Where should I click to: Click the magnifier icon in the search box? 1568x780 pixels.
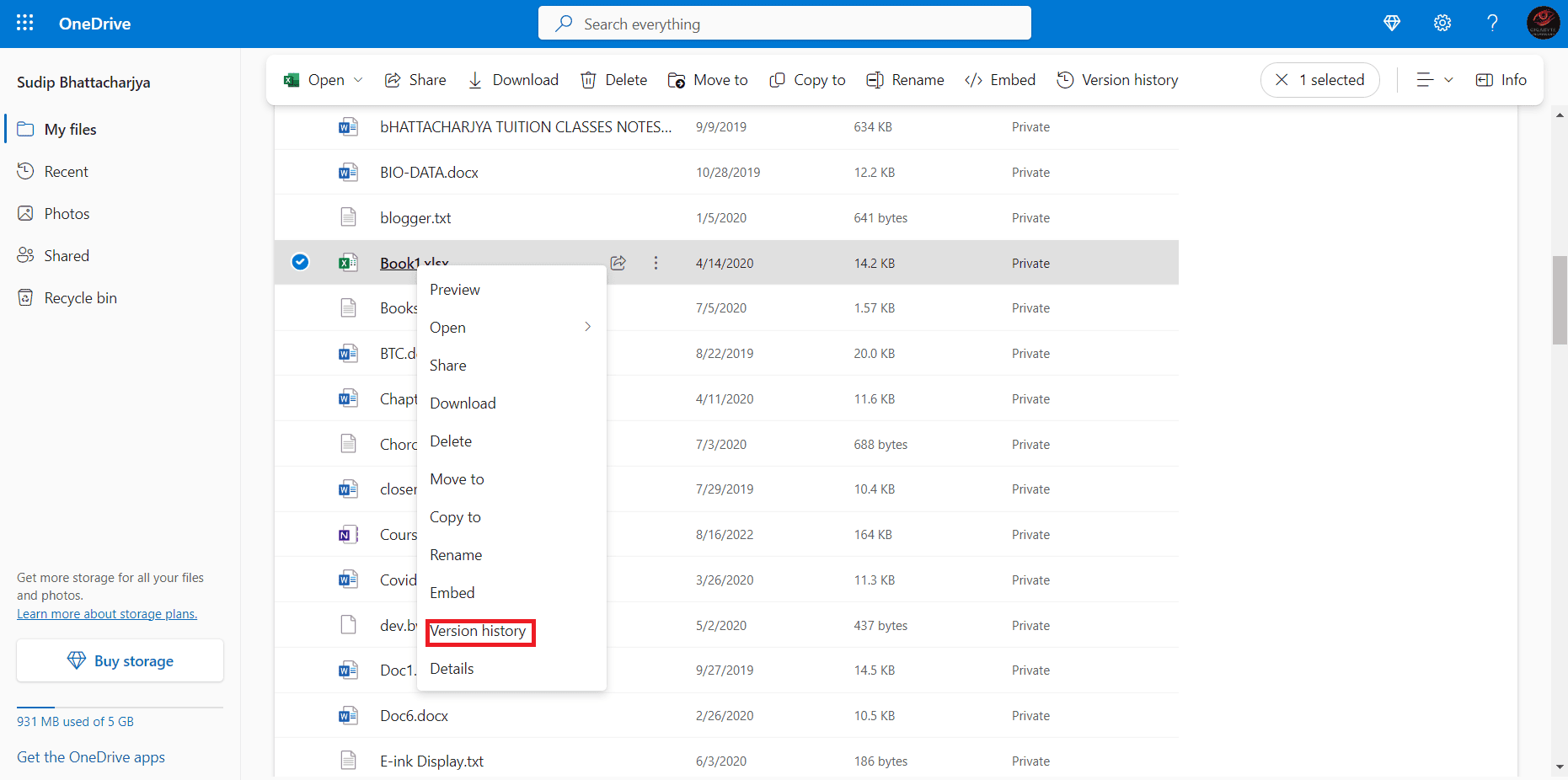click(x=564, y=24)
